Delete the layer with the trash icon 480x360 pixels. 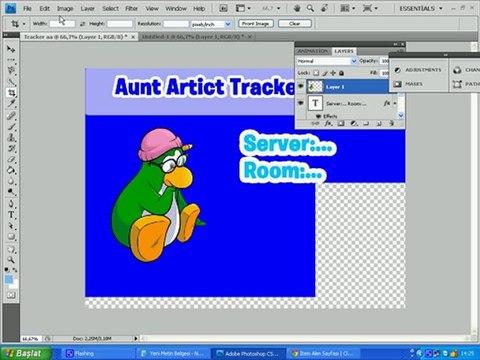coord(392,124)
